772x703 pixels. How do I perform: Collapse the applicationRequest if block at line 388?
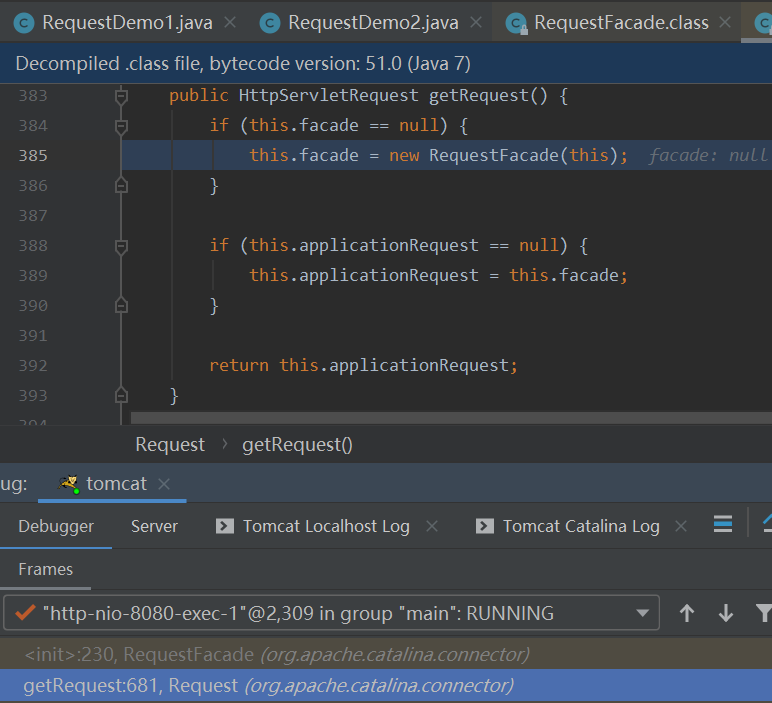121,246
